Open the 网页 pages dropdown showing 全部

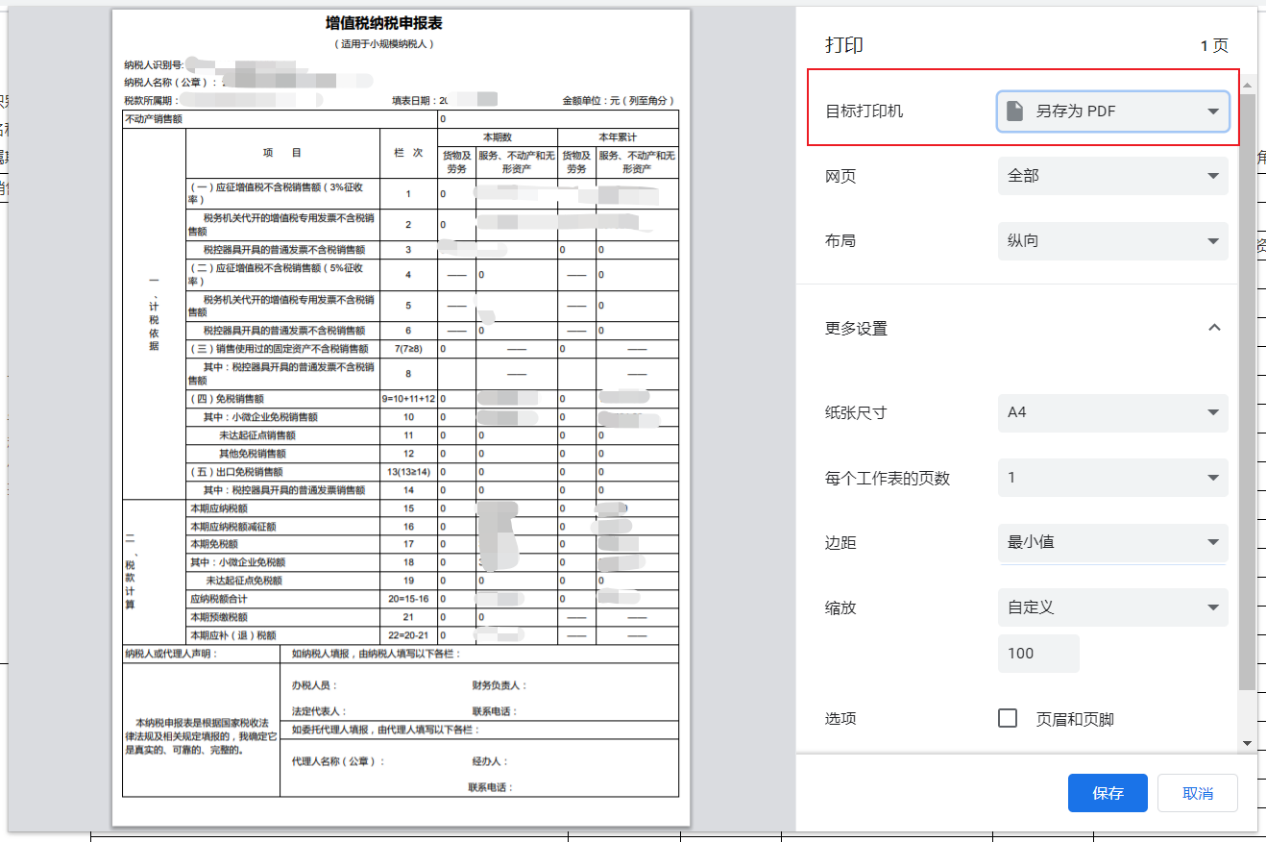1112,176
